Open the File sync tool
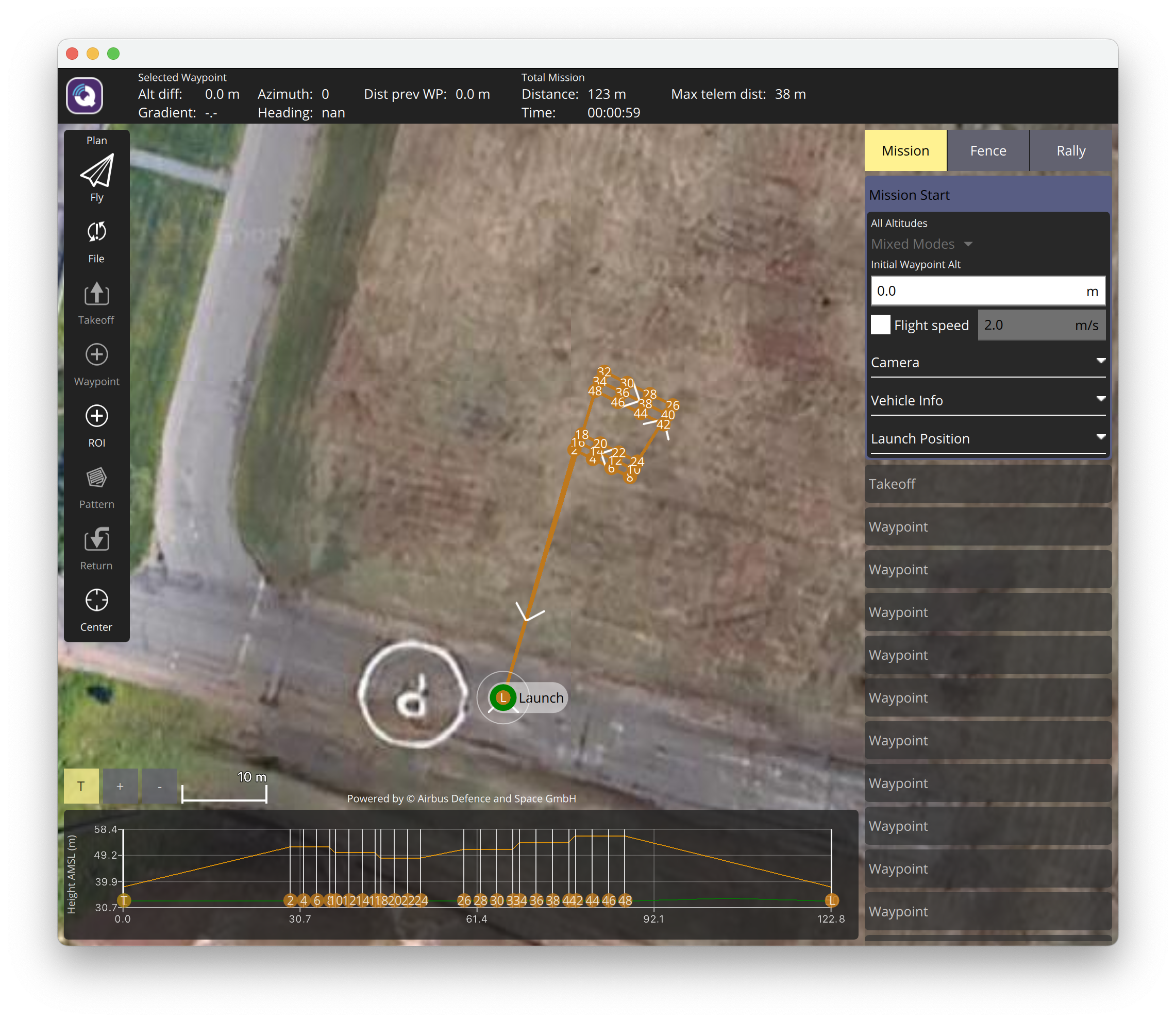The height and width of the screenshot is (1022, 1176). coord(96,233)
